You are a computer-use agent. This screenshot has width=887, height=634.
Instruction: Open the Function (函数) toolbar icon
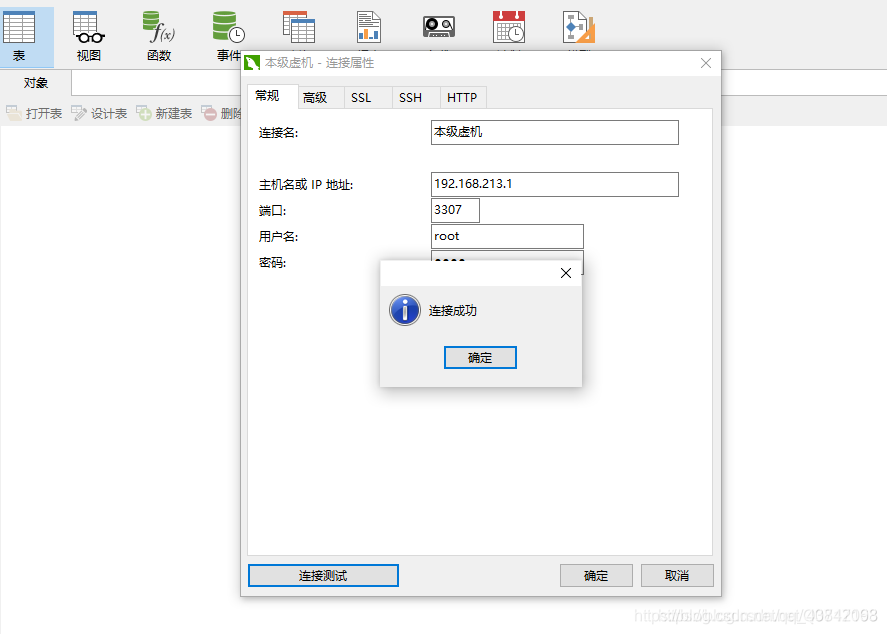tap(159, 36)
